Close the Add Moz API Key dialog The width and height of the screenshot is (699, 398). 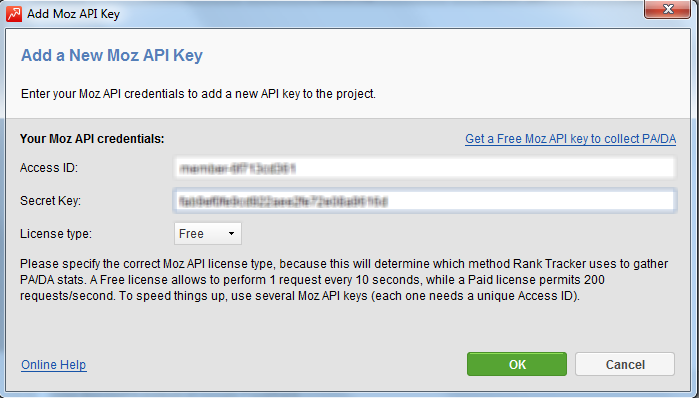667,9
